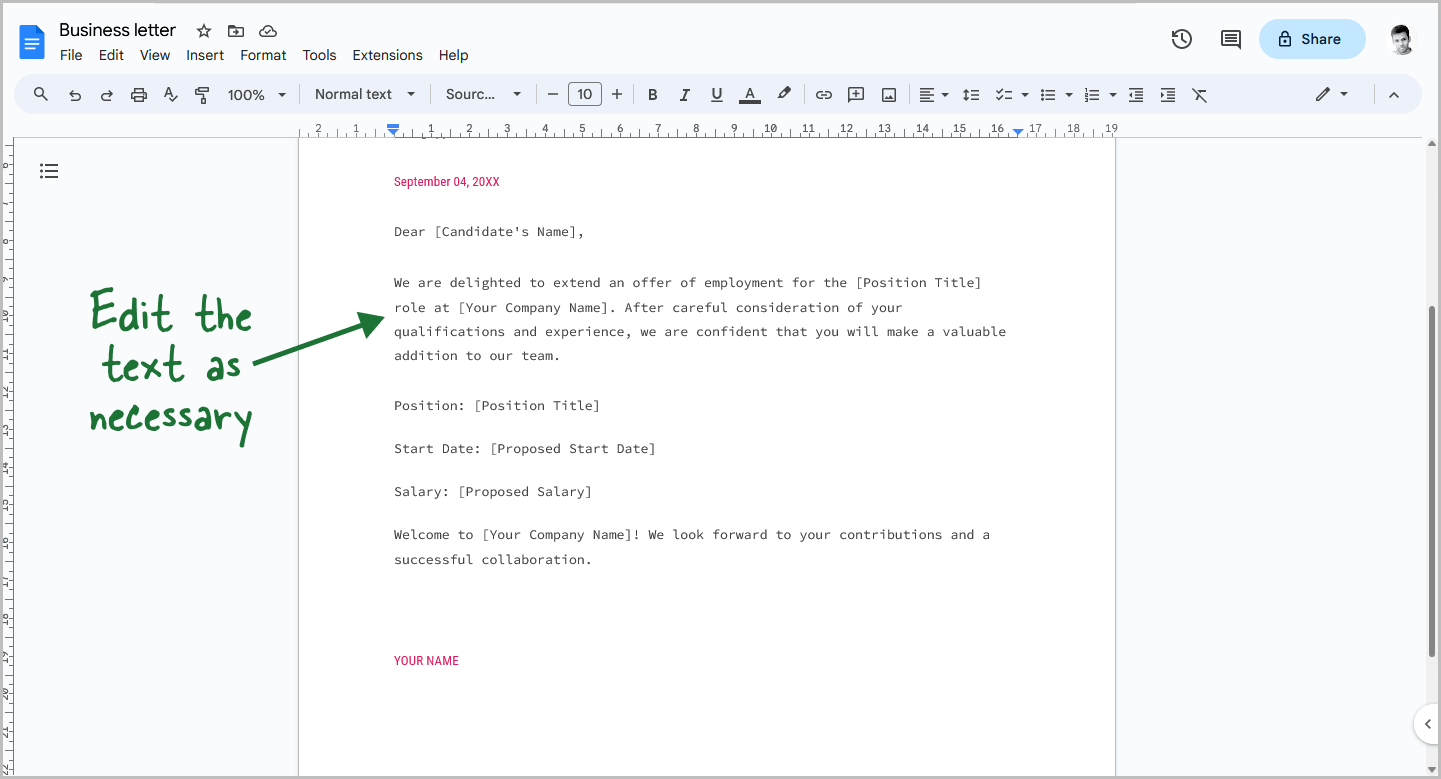Open the insert link tool
The height and width of the screenshot is (779, 1441).
pos(823,94)
